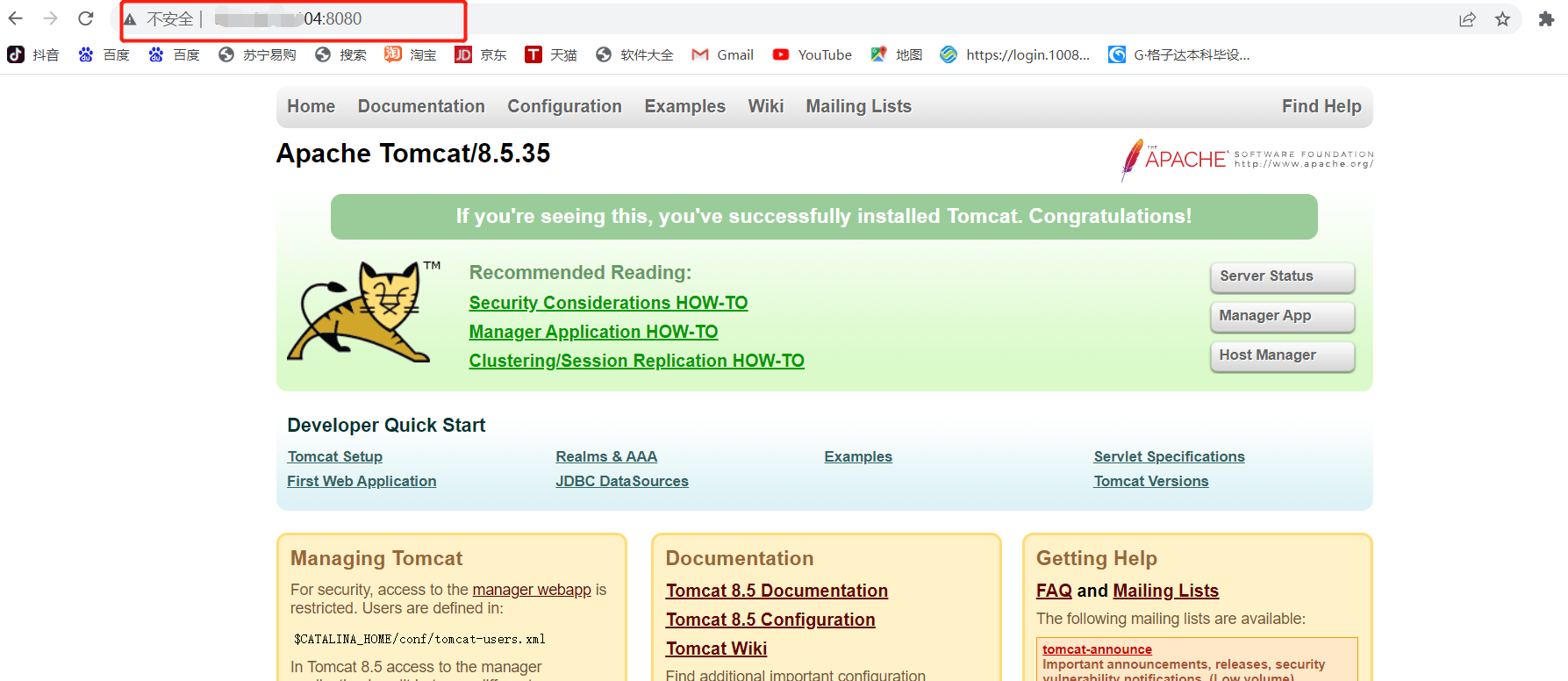
Task: Open the 地图 bookmark
Action: 897,54
